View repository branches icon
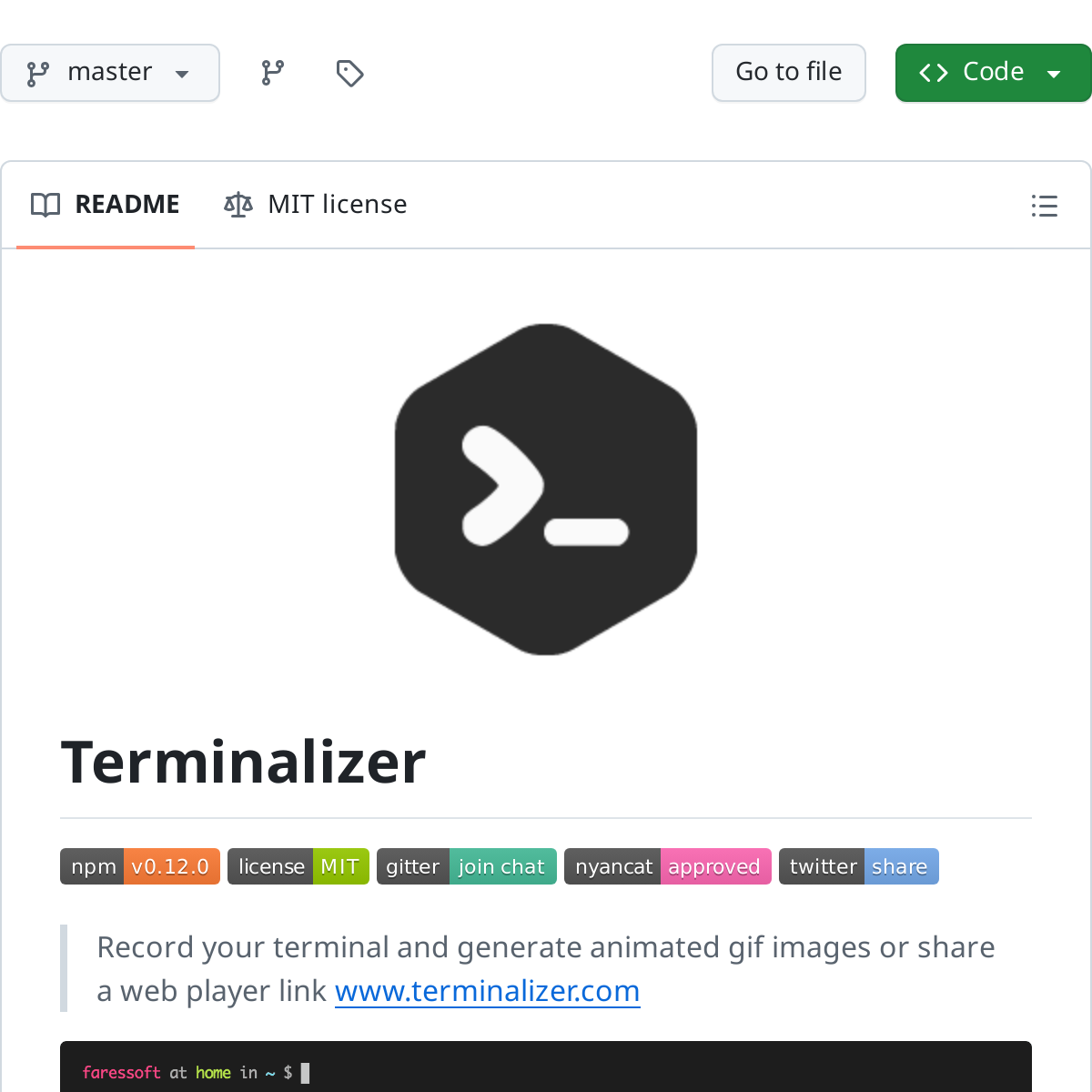Screen dimensions: 1092x1092 point(273,73)
